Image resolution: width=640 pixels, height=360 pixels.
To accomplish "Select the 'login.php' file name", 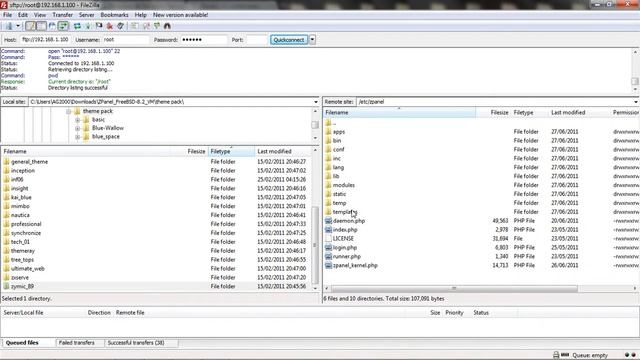I will tap(345, 248).
